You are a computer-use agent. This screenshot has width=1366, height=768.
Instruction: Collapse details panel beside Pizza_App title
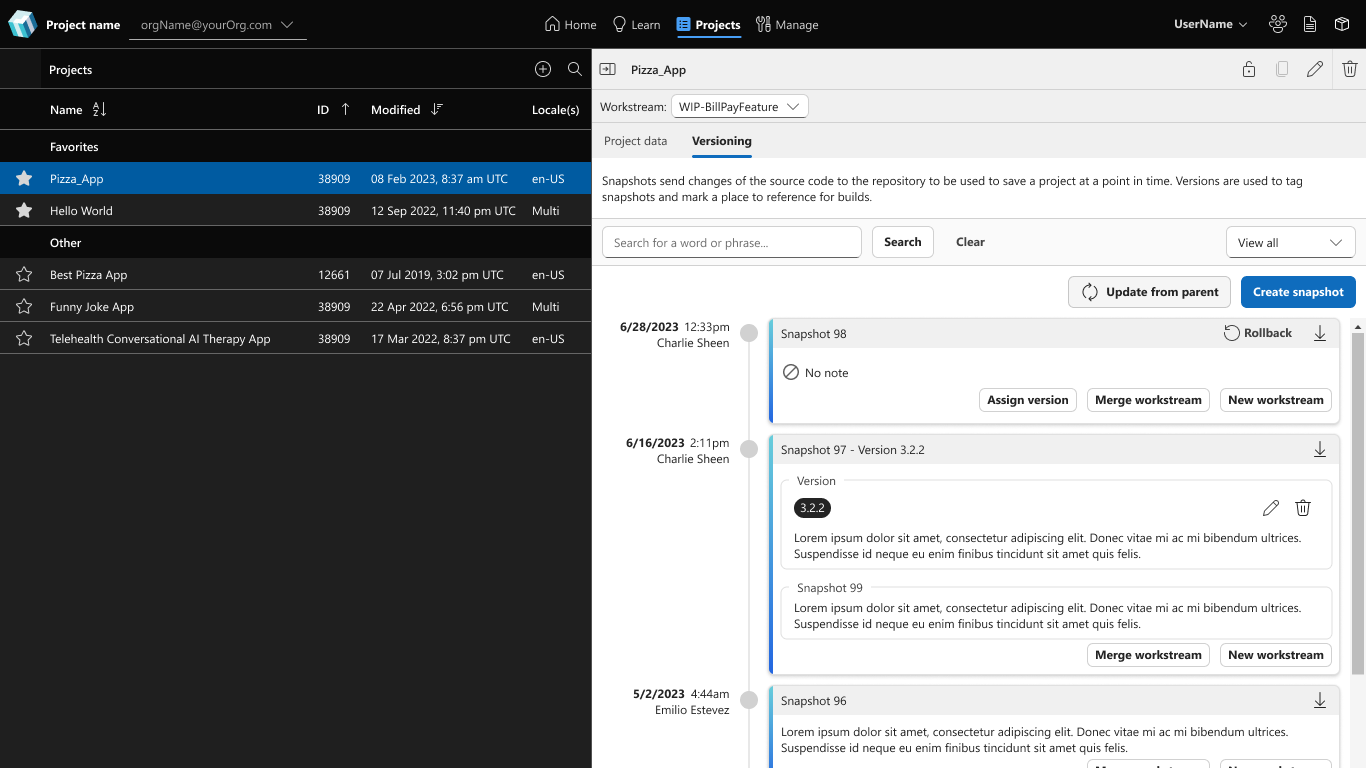(x=607, y=69)
